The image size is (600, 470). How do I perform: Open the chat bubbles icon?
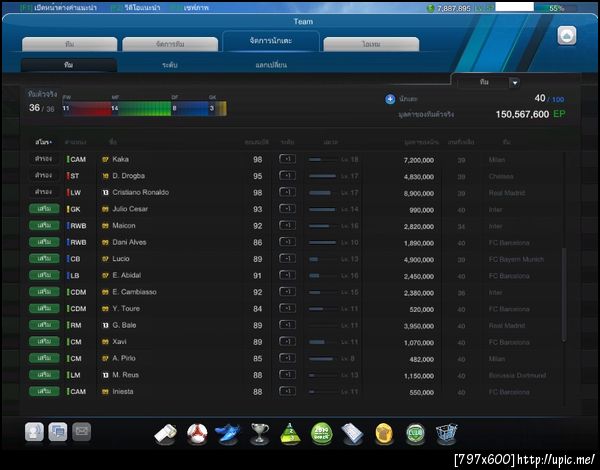58,432
